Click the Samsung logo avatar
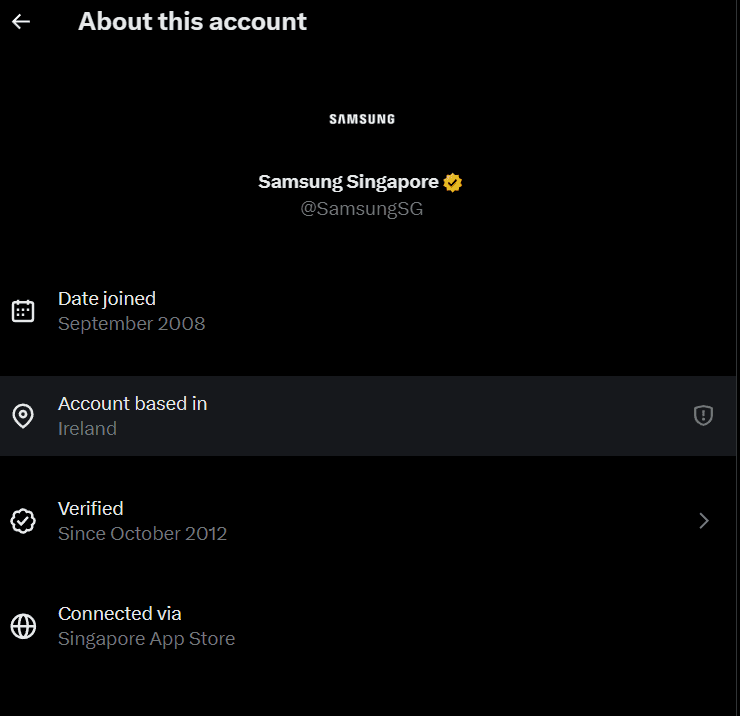 362,119
